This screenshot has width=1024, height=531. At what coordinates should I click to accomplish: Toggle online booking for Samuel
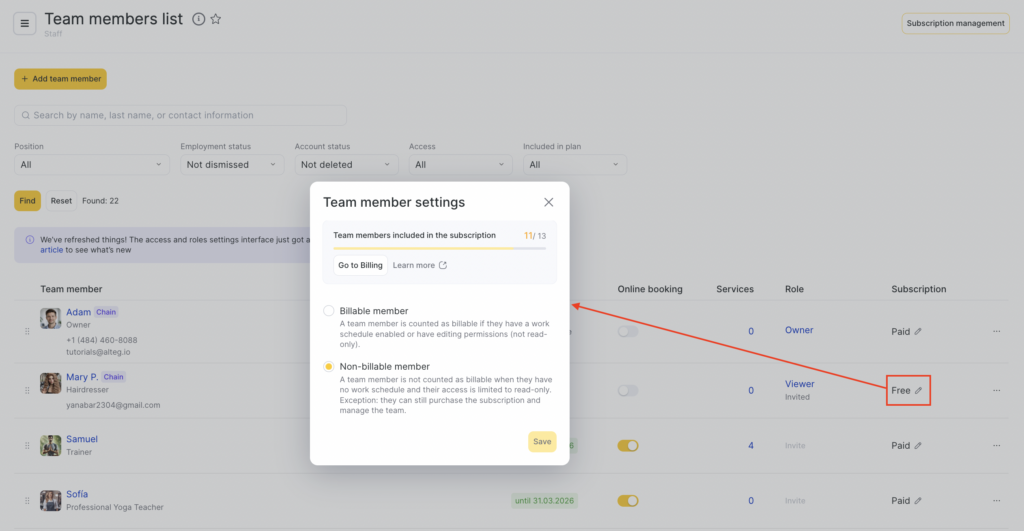[x=627, y=446]
